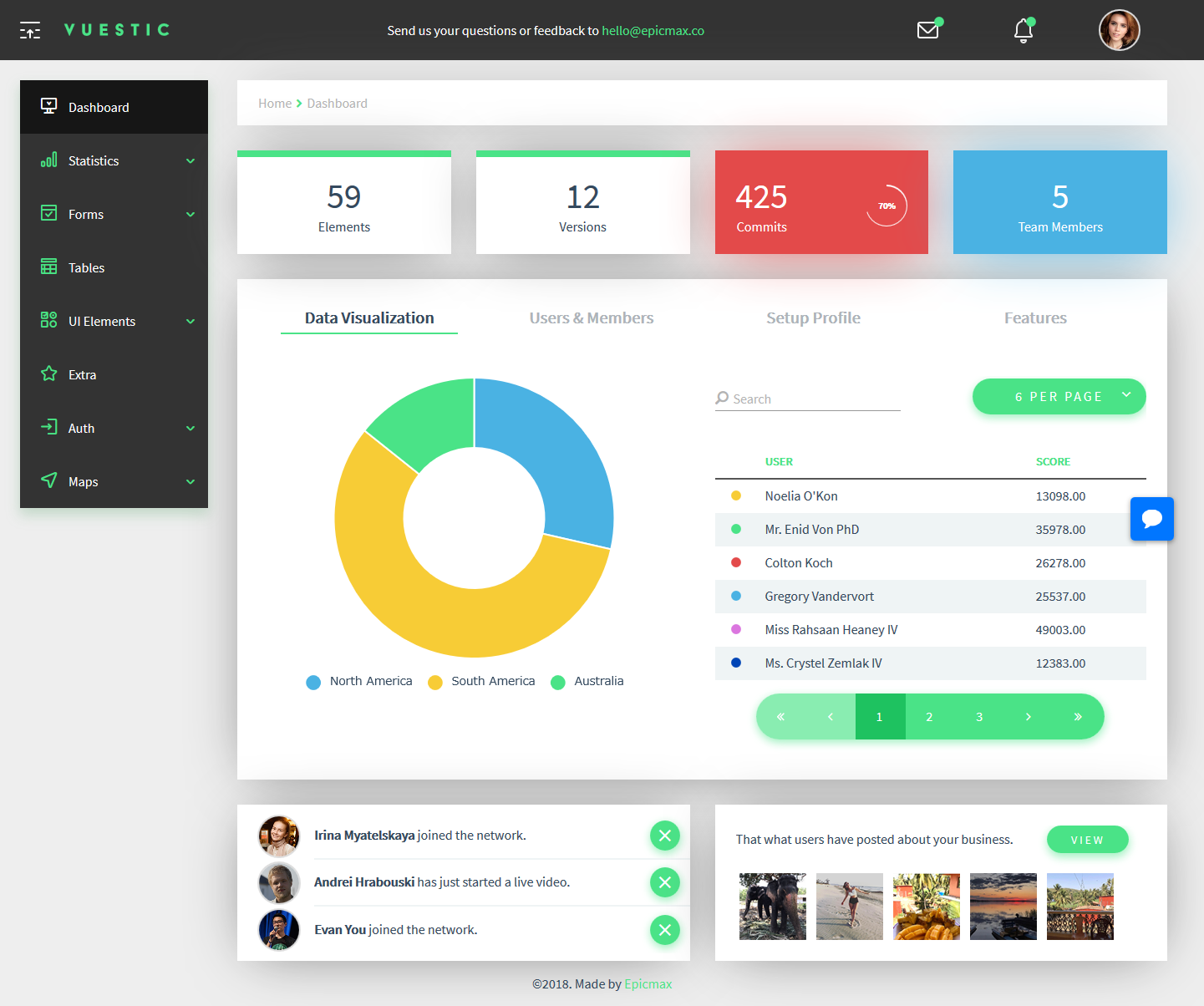Click Andrei Hrabouski's avatar
The width and height of the screenshot is (1204, 1006).
279,883
